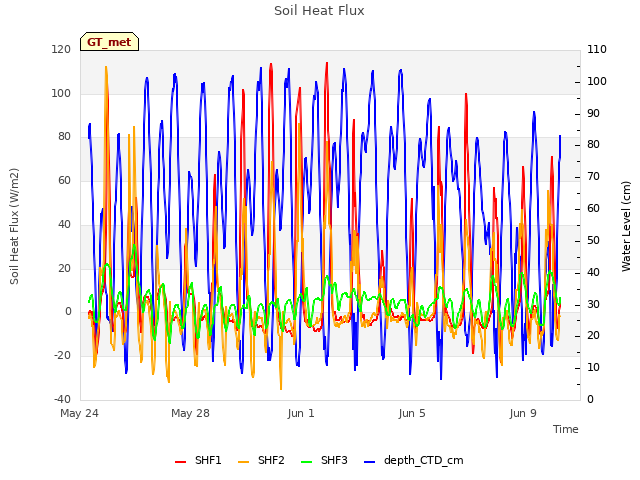Click the Soil Heat Flux chart title
The width and height of the screenshot is (640, 480).
pos(319,11)
